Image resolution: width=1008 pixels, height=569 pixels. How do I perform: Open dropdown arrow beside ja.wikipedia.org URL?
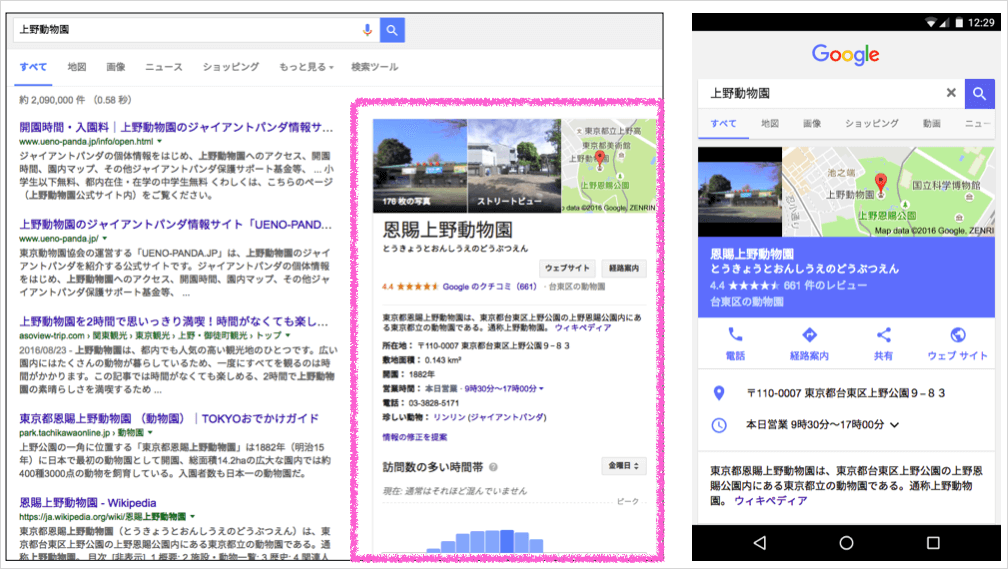click(x=192, y=516)
